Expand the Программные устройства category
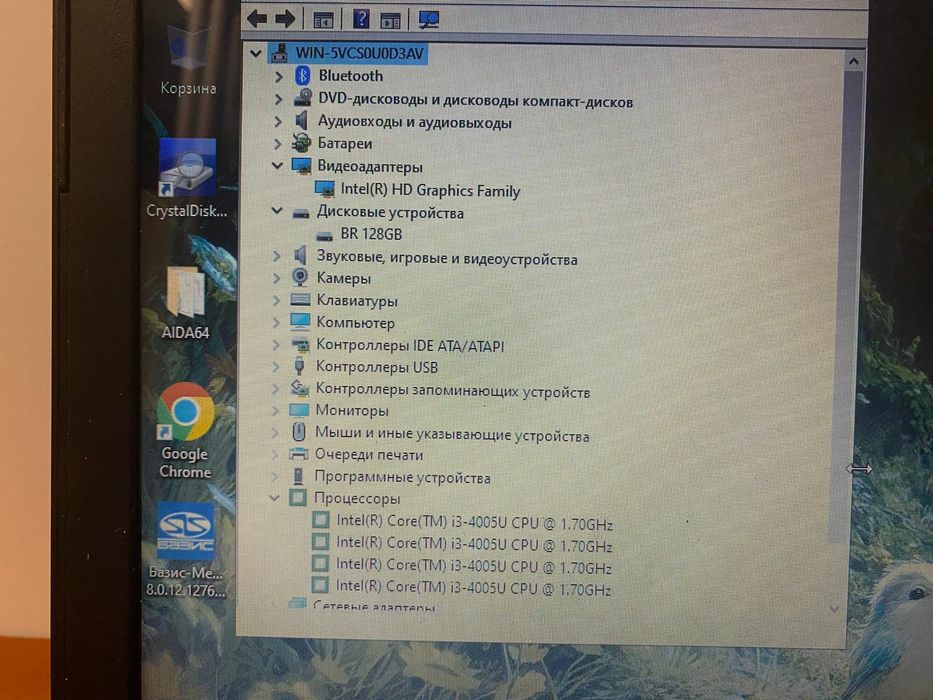The width and height of the screenshot is (933, 700). click(x=274, y=477)
